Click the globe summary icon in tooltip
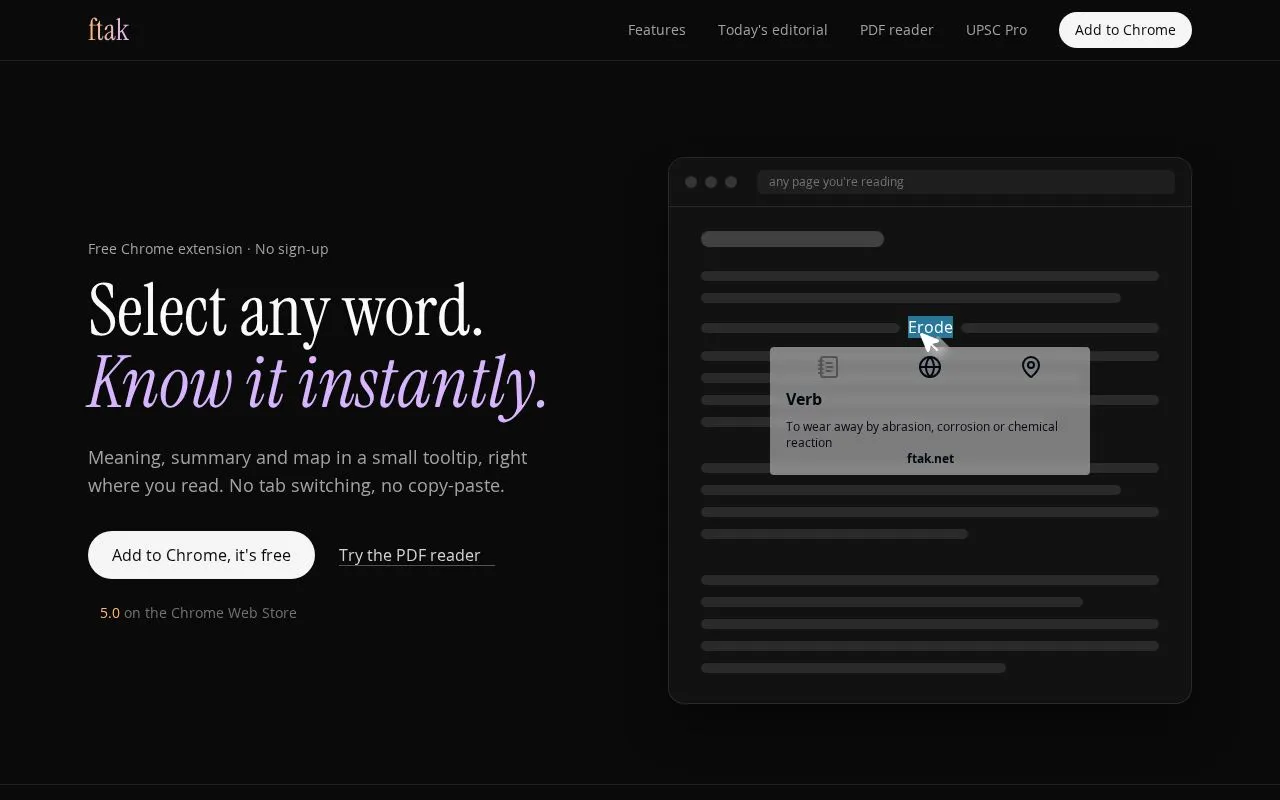1280x800 pixels. [x=930, y=367]
